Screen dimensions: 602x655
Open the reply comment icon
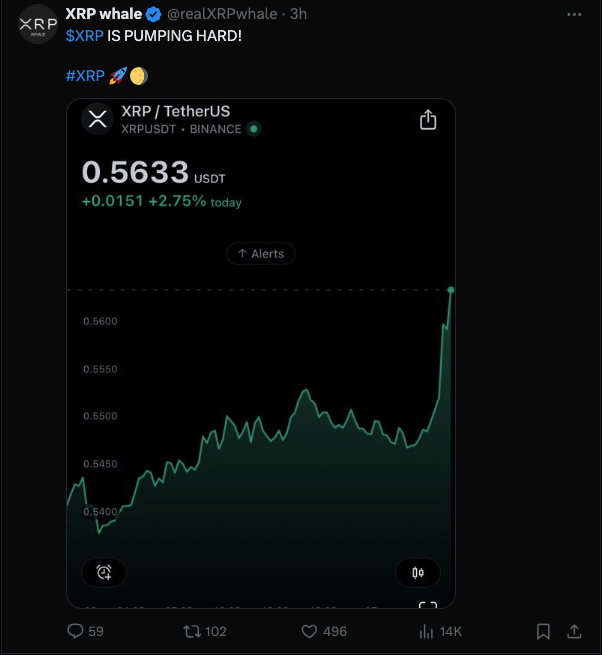(75, 631)
